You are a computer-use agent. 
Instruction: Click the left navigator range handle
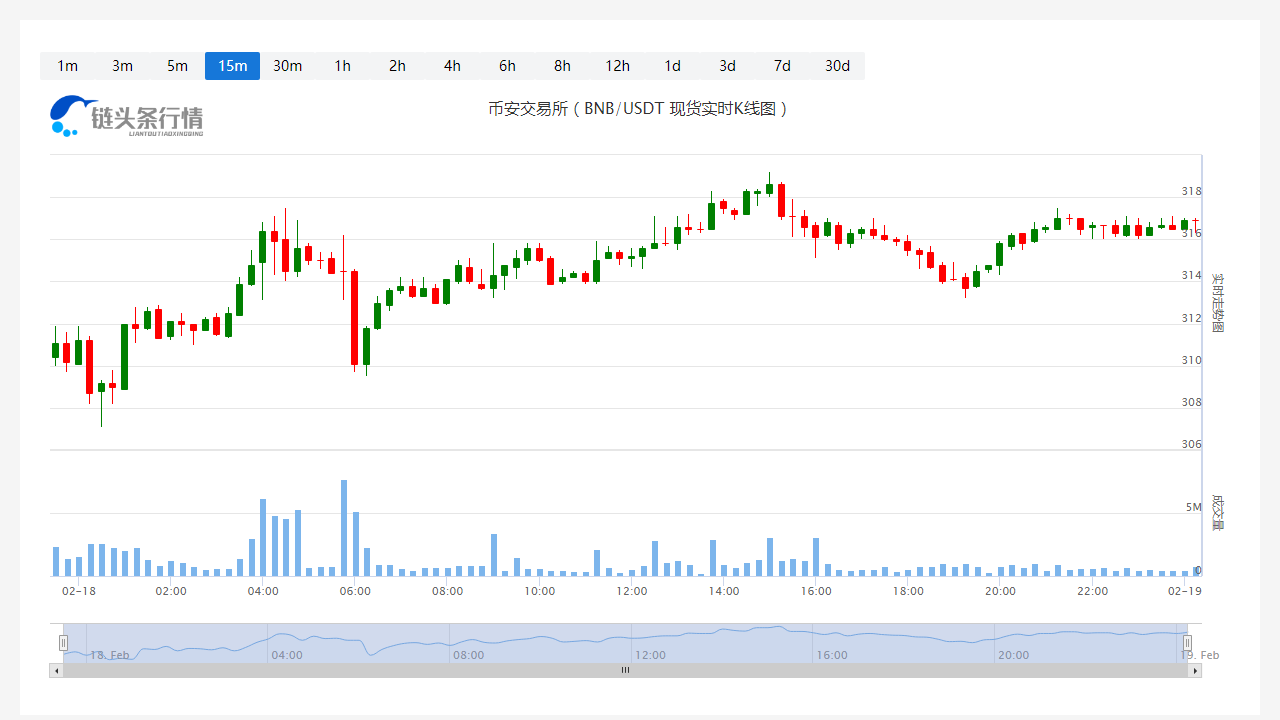[x=63, y=643]
